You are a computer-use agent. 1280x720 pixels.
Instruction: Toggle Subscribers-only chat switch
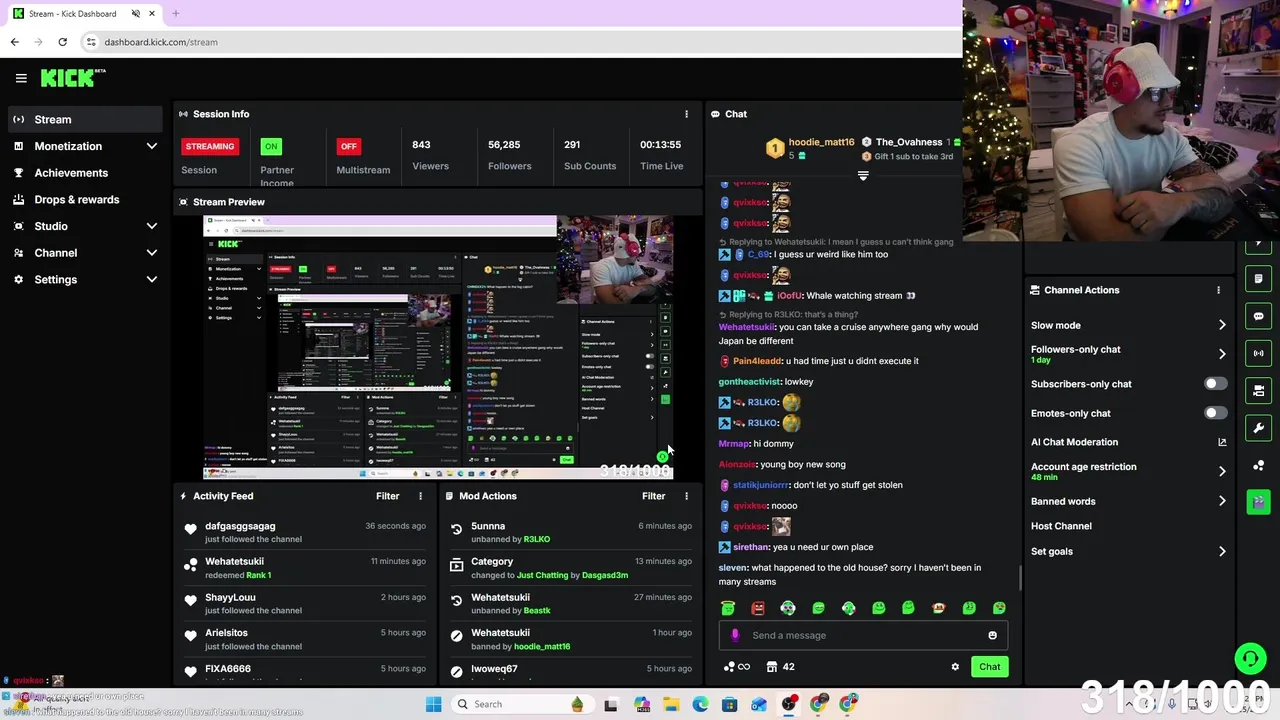point(1215,384)
